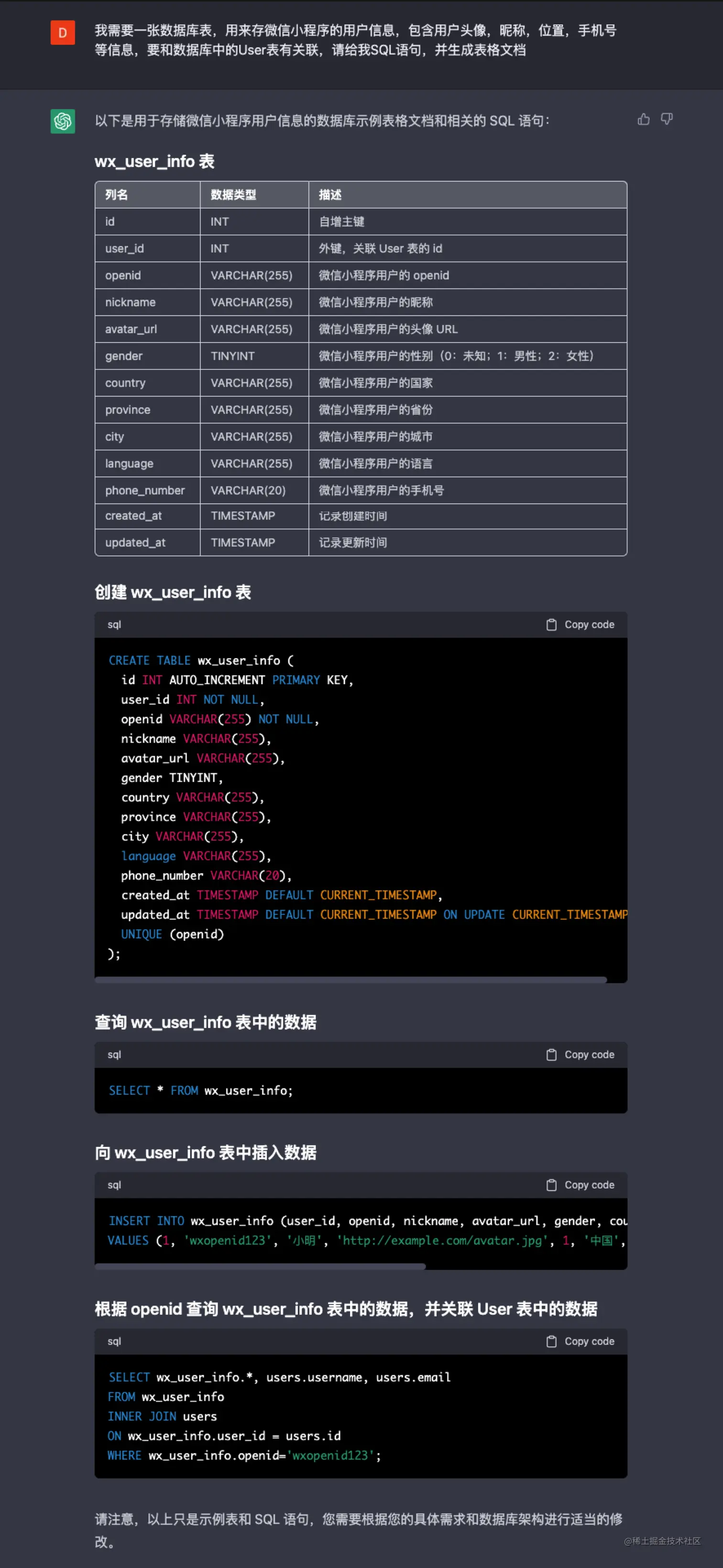Image resolution: width=723 pixels, height=1568 pixels.
Task: Click the 'INNER JOIN users' code line
Action: 162,1416
